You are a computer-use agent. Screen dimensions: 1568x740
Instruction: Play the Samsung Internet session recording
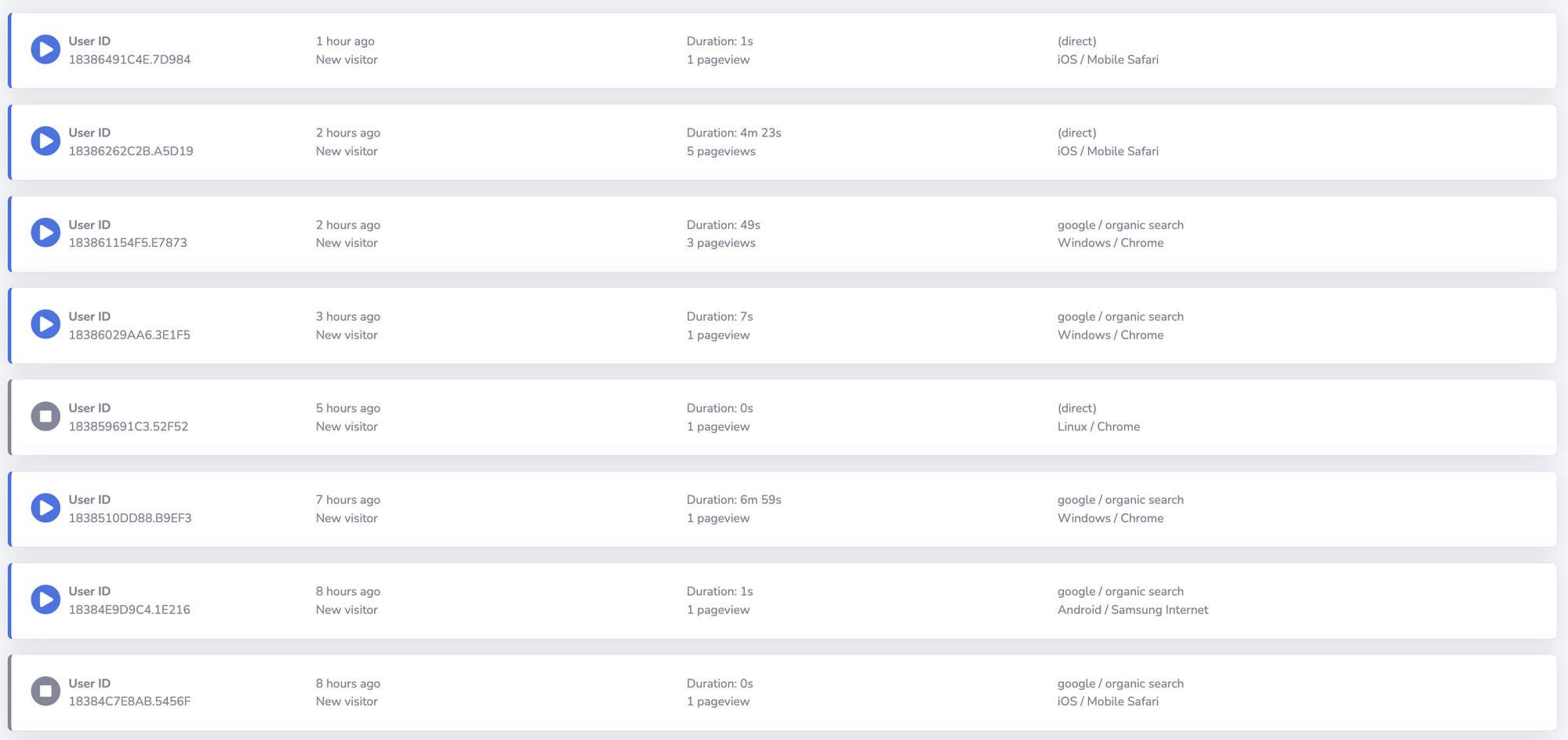(45, 600)
